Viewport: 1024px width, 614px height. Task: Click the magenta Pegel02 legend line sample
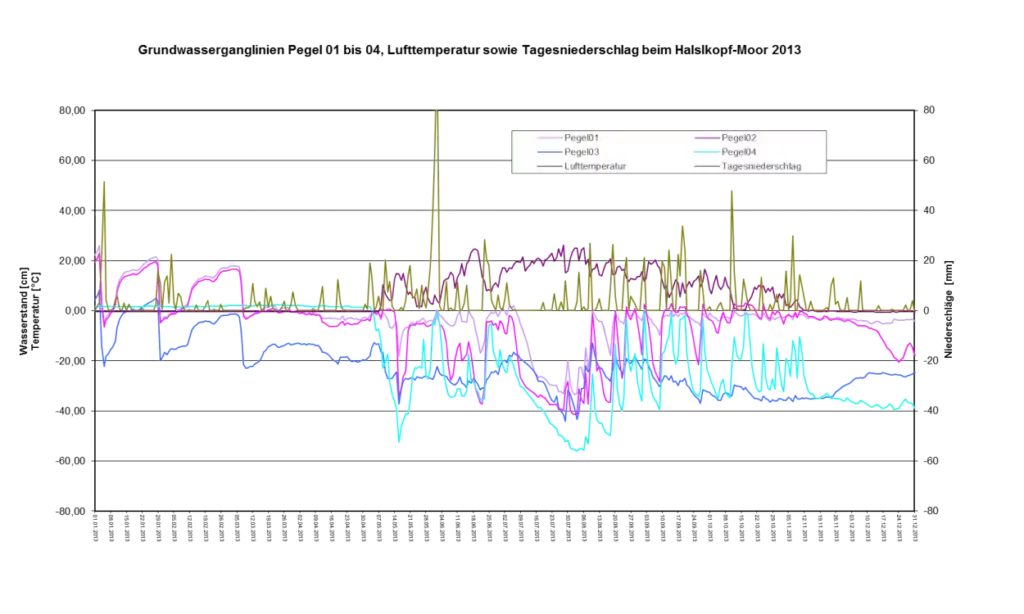706,138
